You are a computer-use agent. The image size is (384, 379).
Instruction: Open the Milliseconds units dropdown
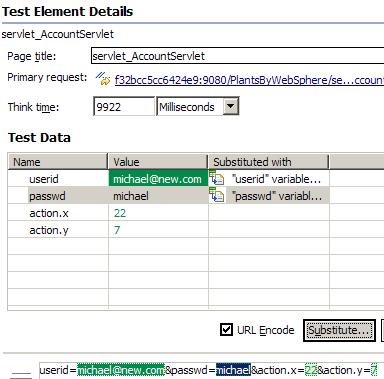click(231, 107)
